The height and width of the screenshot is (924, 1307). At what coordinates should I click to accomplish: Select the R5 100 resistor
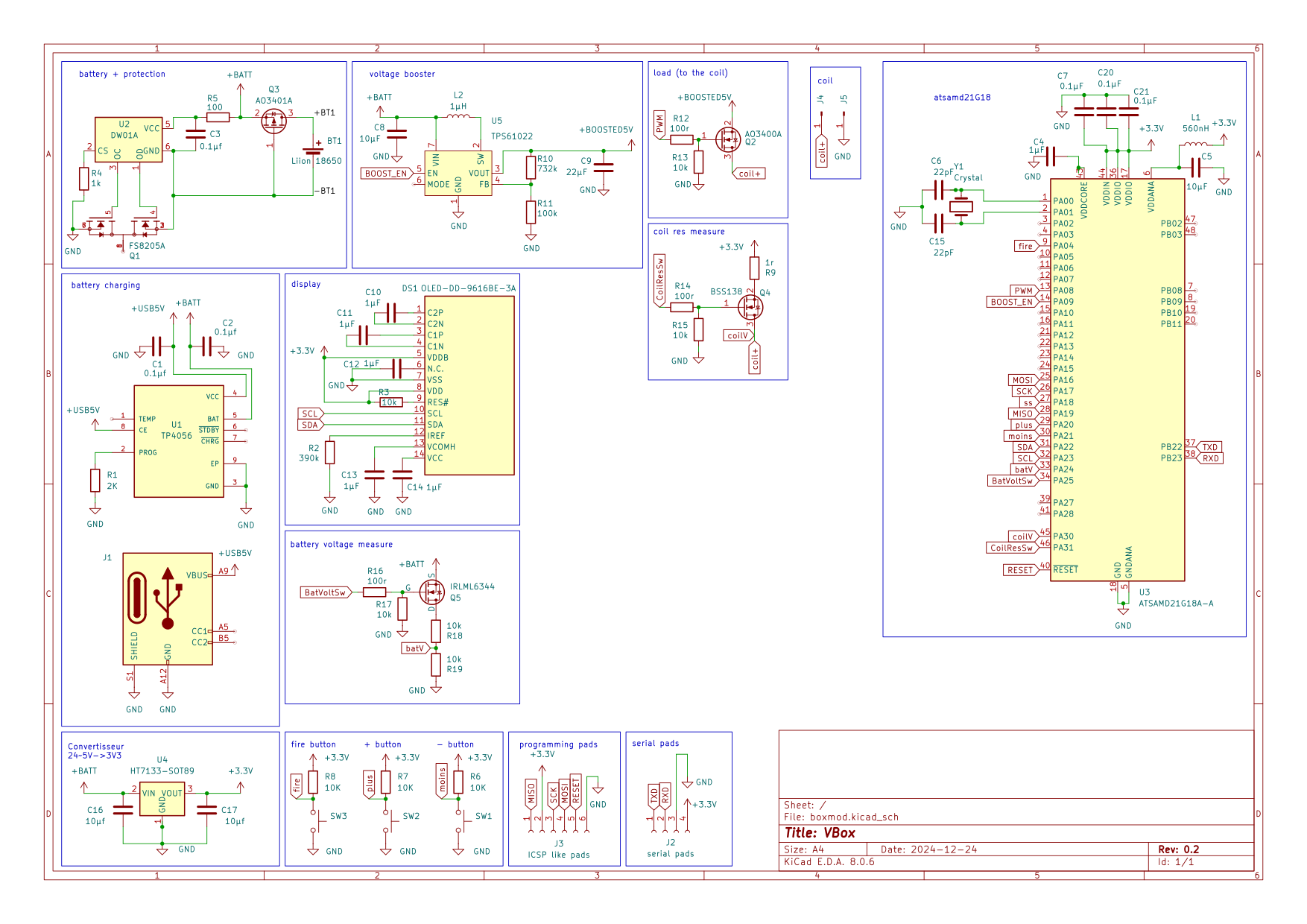point(218,117)
